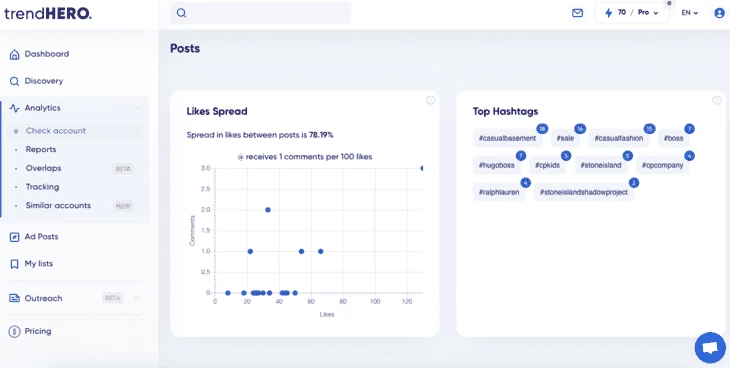Click the #casualbasement hashtag
This screenshot has height=368, width=730.
point(507,138)
